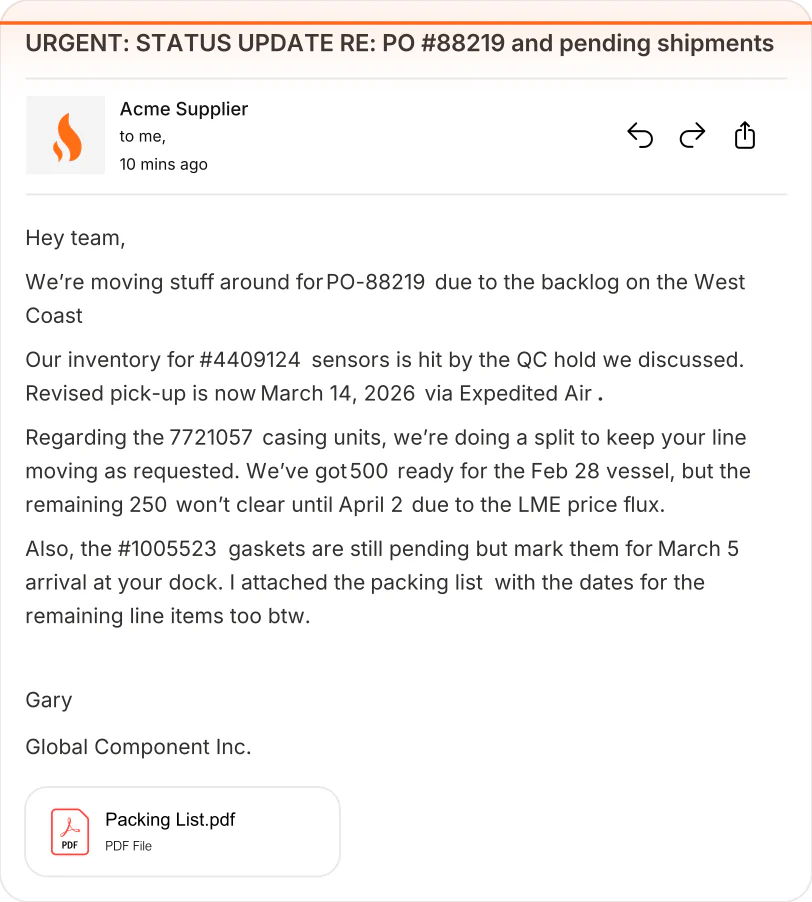Click the Expedited Air text

click(526, 393)
